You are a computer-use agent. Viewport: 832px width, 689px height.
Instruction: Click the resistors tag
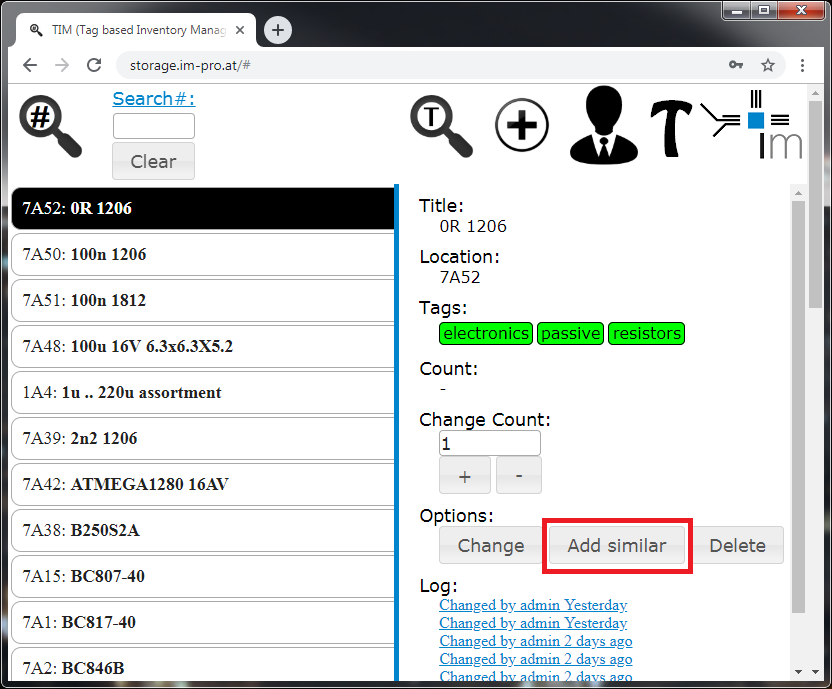coord(646,333)
